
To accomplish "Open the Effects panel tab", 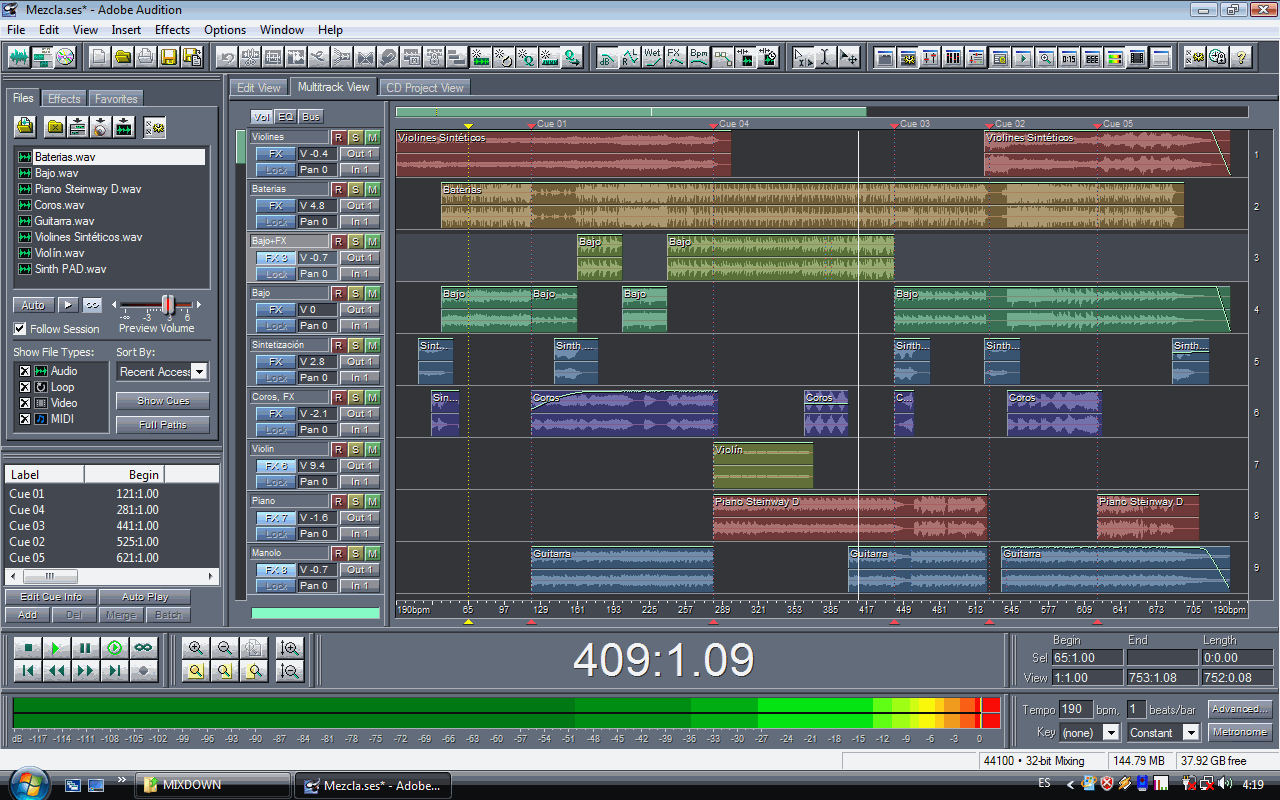I will [64, 99].
